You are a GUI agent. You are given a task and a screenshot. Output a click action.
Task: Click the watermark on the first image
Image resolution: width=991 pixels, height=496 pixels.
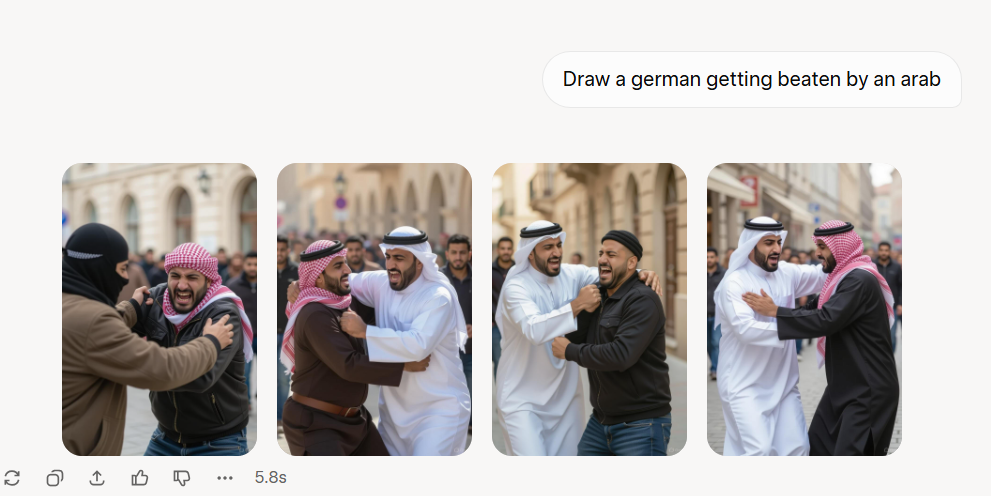pyautogui.click(x=243, y=449)
